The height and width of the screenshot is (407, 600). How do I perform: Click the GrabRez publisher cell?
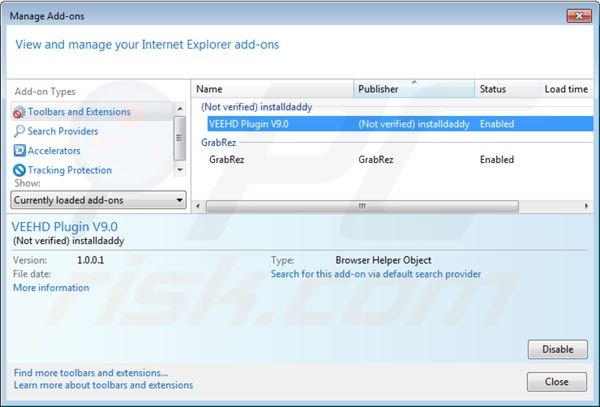tap(376, 160)
